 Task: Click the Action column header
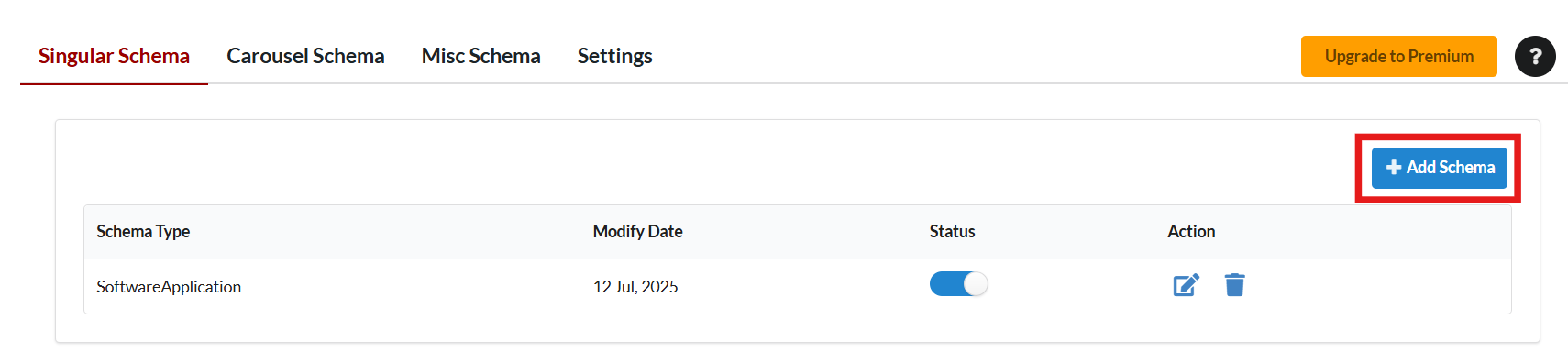1191,232
